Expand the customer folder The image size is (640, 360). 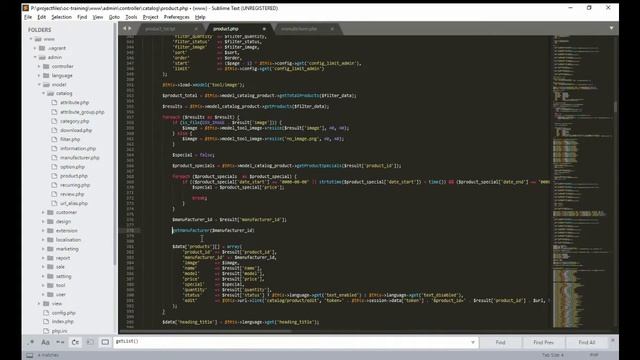[43, 212]
